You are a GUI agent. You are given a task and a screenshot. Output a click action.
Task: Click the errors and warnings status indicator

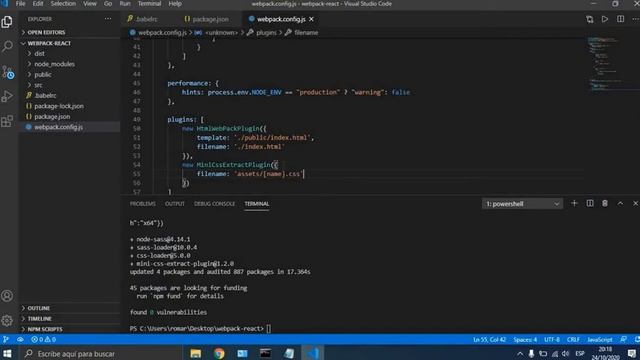pyautogui.click(x=43, y=340)
